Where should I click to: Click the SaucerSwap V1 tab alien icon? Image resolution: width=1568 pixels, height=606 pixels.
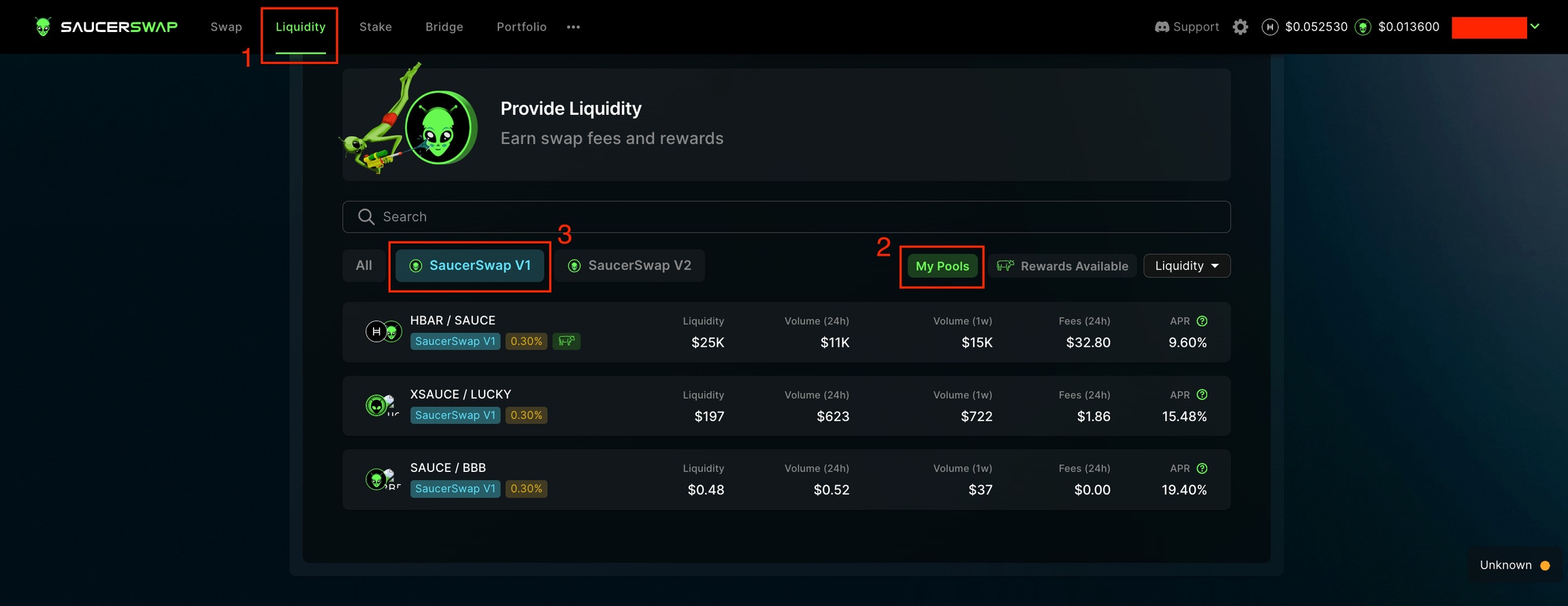pyautogui.click(x=415, y=266)
